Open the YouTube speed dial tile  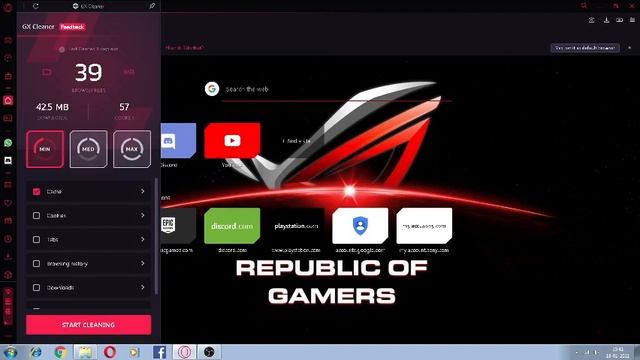click(232, 140)
